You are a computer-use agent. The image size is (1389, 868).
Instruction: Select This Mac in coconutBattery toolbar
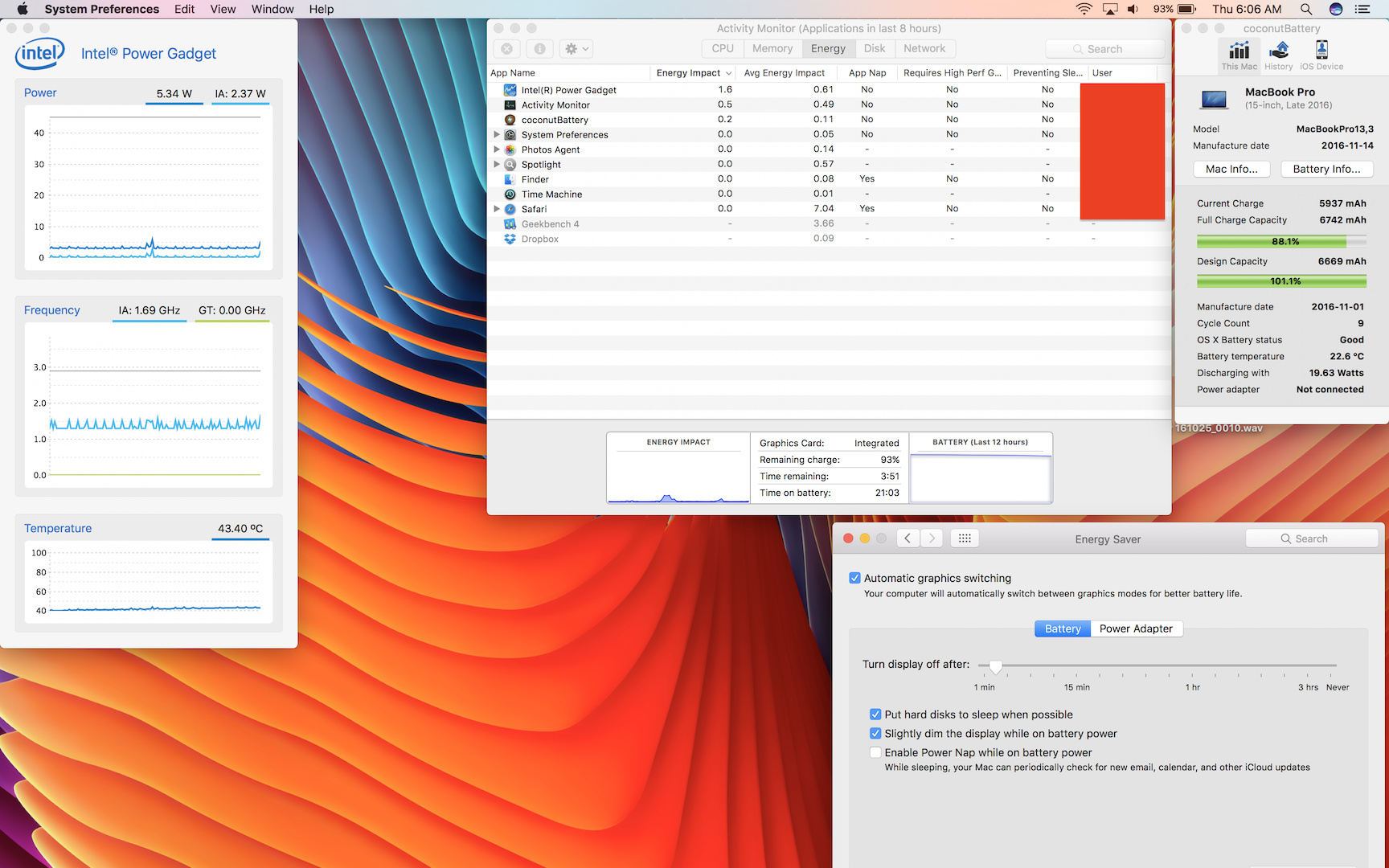point(1239,55)
